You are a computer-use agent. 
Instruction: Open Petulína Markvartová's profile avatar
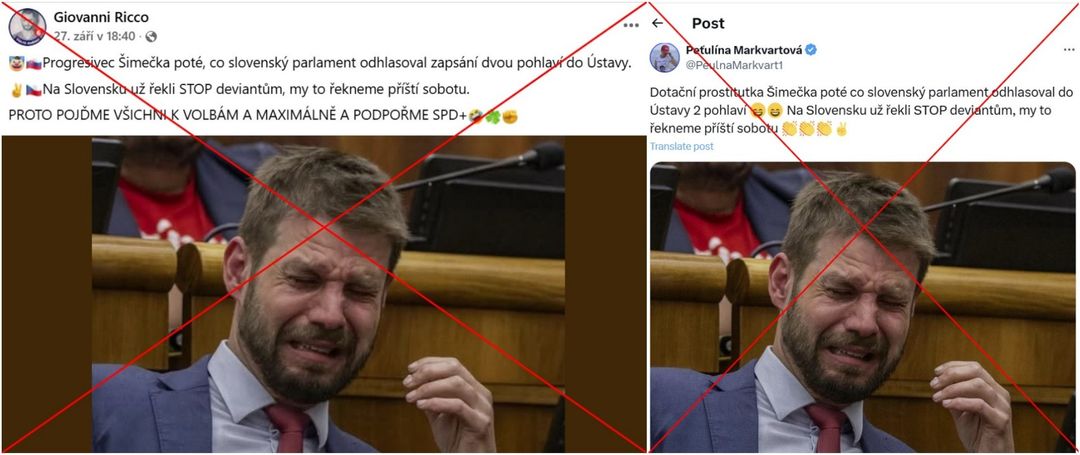[x=665, y=58]
